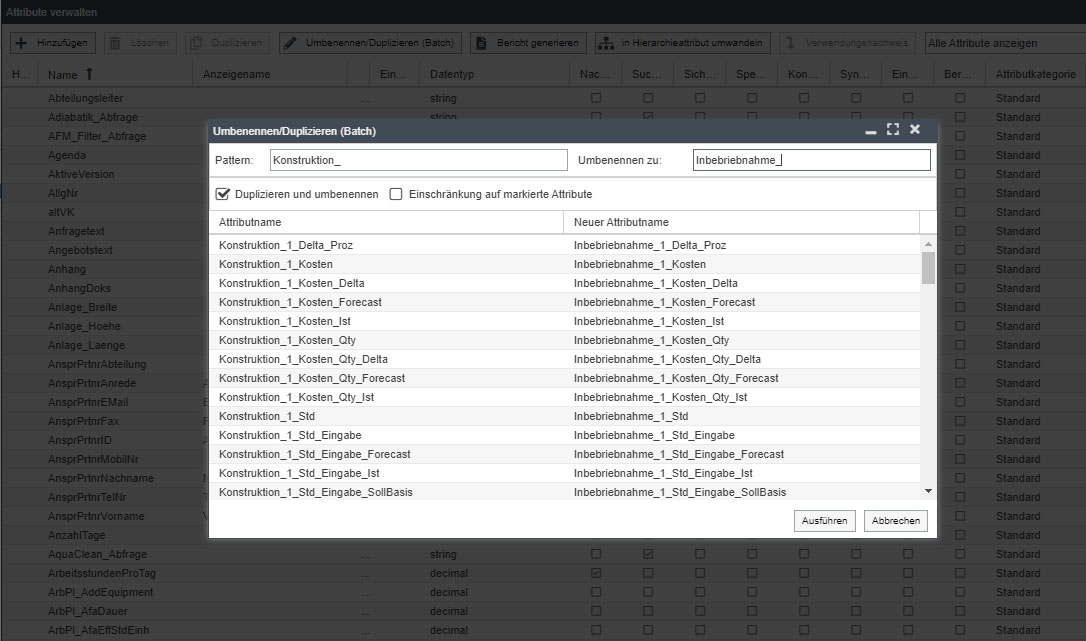Click the Spe... column header
The width and height of the screenshot is (1086, 641).
click(x=751, y=74)
